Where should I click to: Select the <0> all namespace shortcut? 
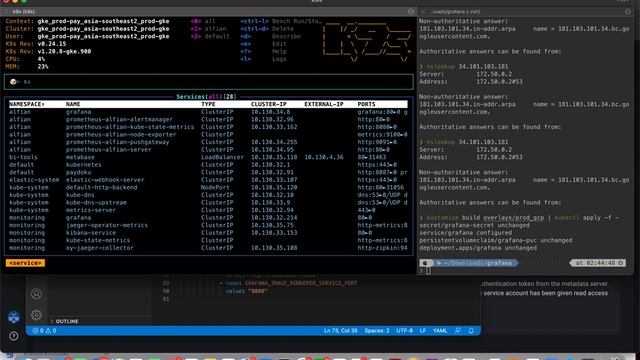point(203,21)
